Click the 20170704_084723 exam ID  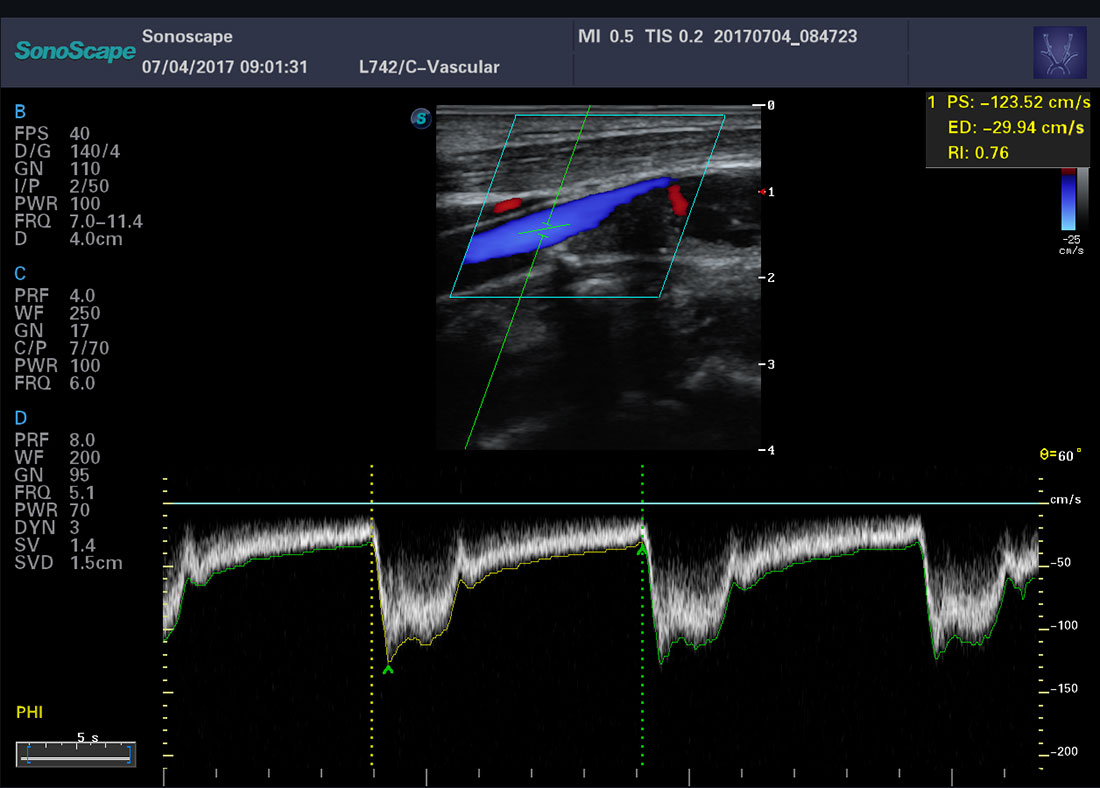pos(785,36)
